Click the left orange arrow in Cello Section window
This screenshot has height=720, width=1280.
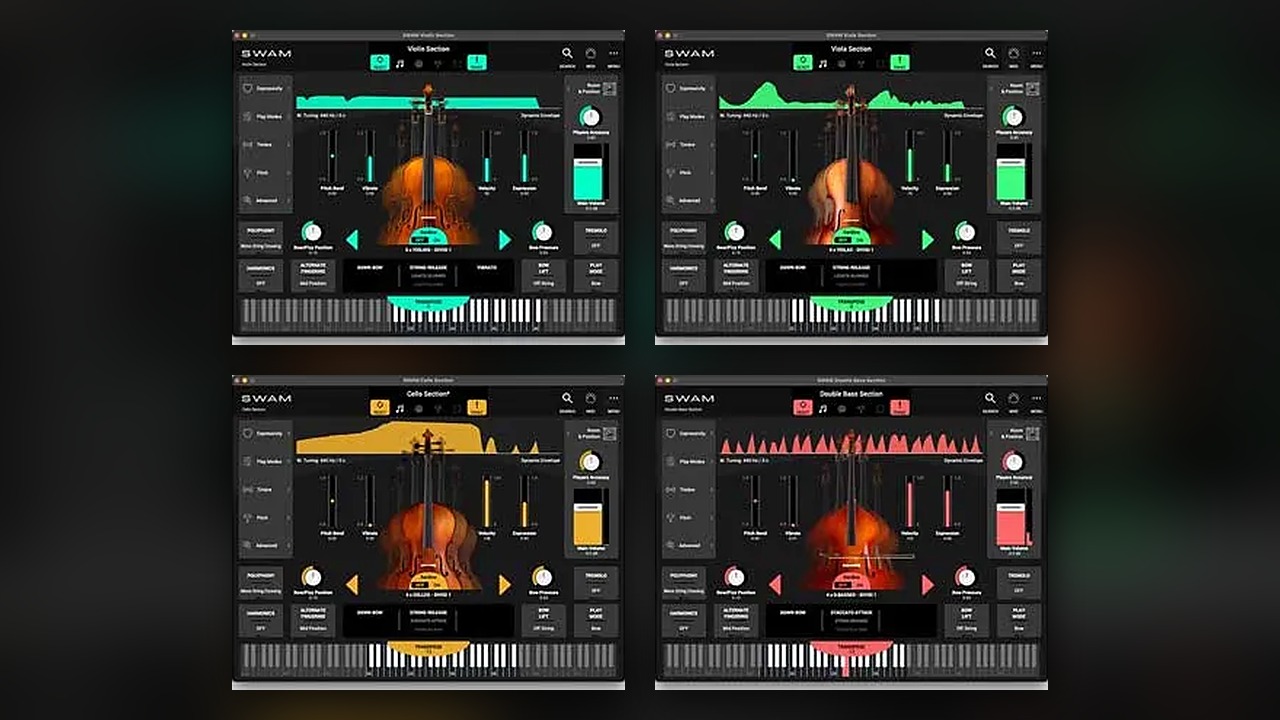point(352,585)
